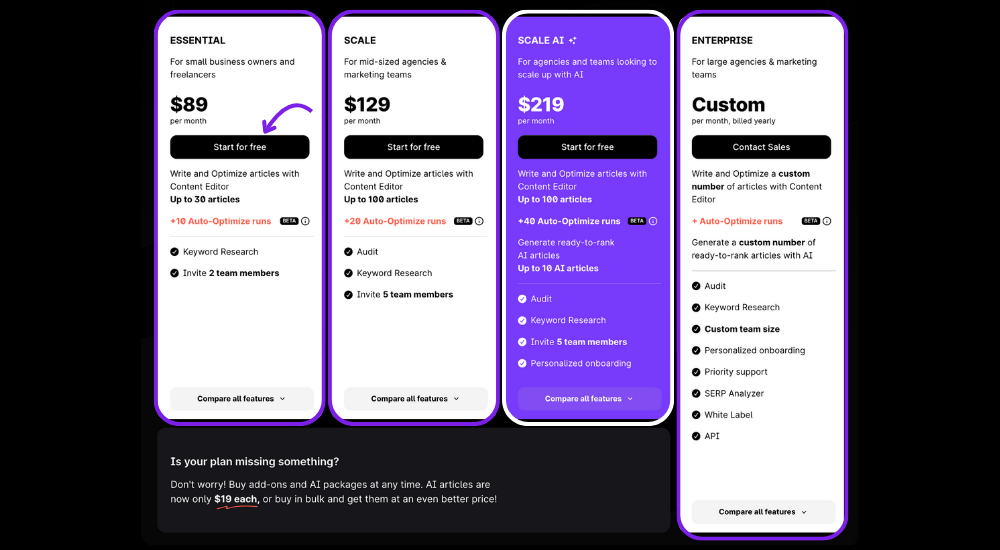
Task: Click info icon beside Enterprise Auto-Optimize runs
Action: pyautogui.click(x=827, y=221)
